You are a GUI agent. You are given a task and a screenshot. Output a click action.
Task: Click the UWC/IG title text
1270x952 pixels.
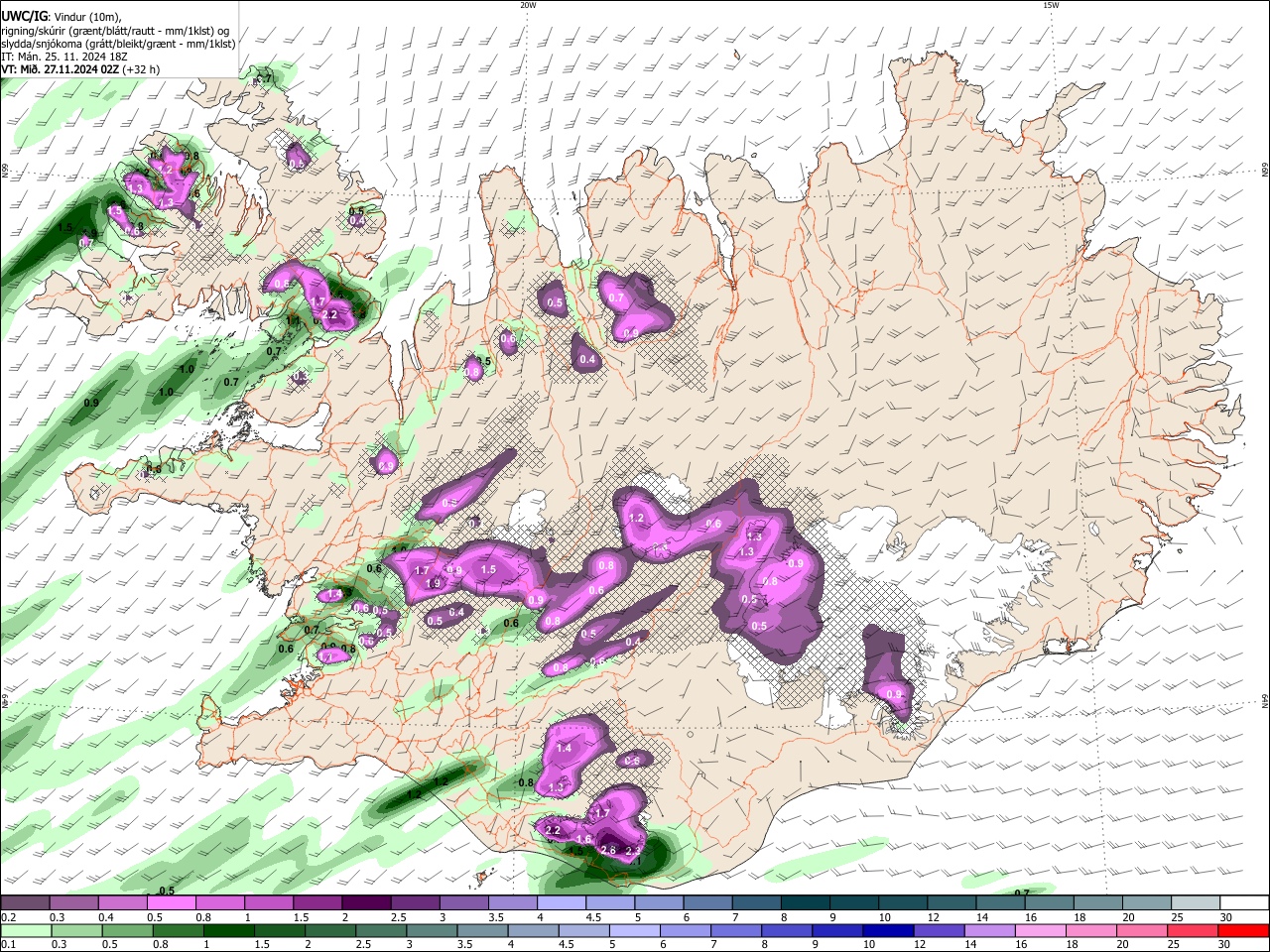tap(24, 16)
